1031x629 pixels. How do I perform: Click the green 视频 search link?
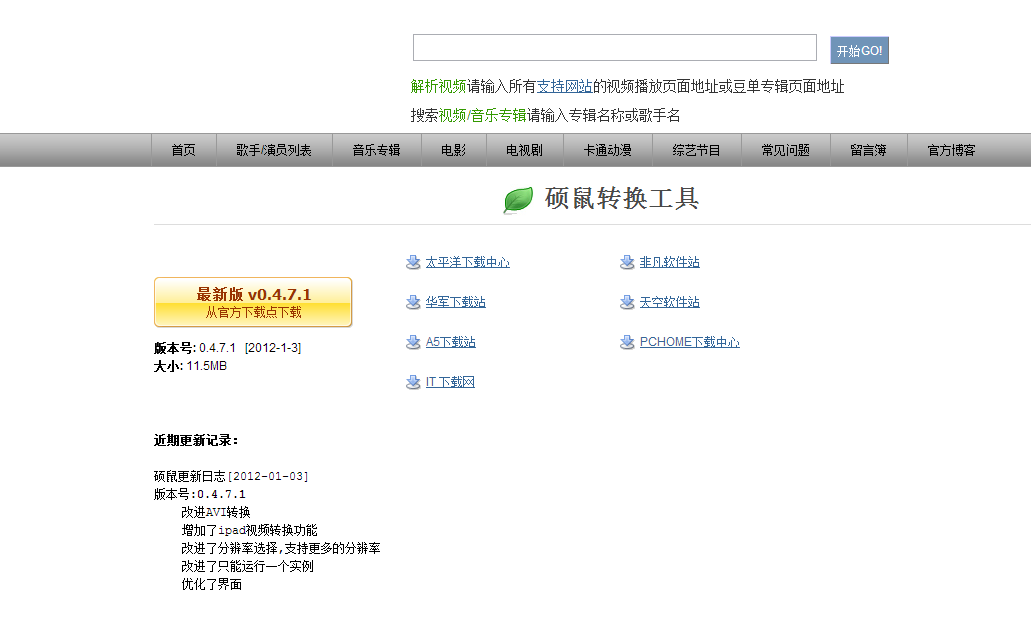(450, 114)
